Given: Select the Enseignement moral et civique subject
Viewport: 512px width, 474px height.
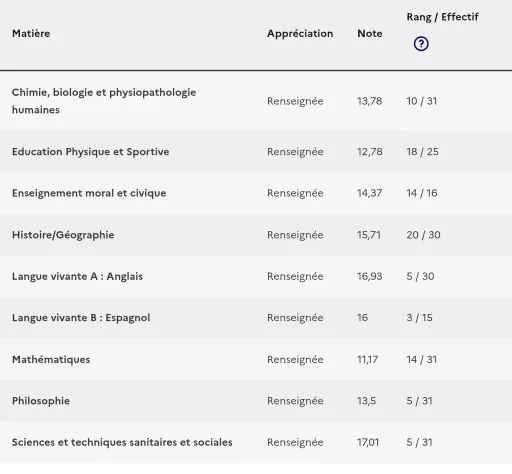Looking at the screenshot, I should pyautogui.click(x=89, y=193).
